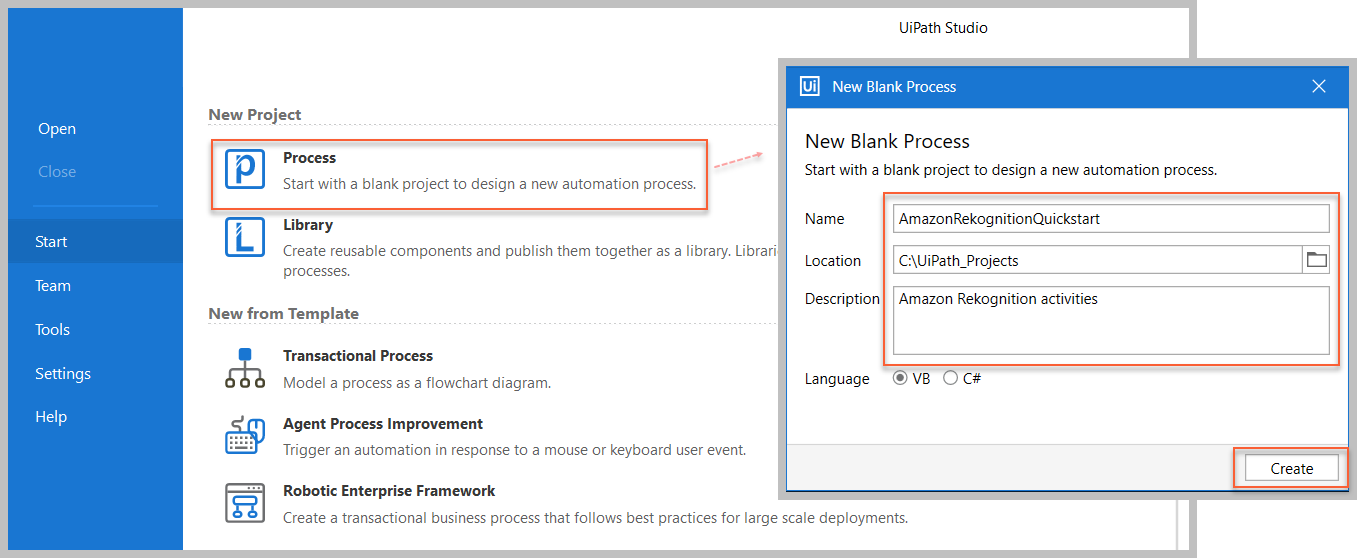Click the Process project icon

[x=245, y=170]
